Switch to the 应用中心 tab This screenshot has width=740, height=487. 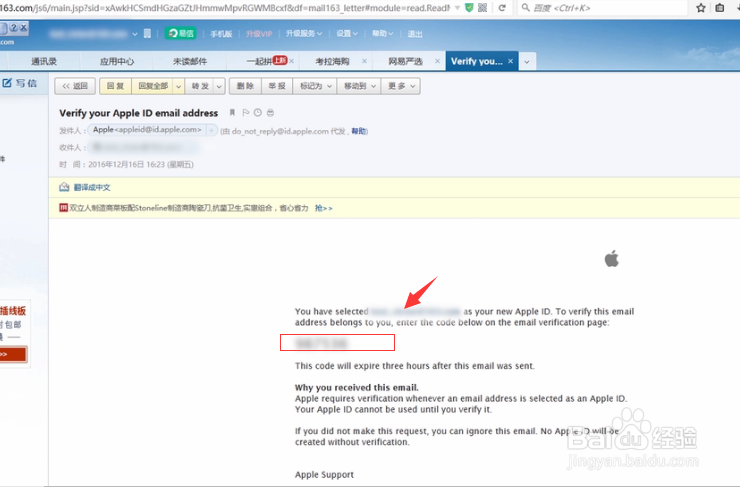(x=117, y=61)
